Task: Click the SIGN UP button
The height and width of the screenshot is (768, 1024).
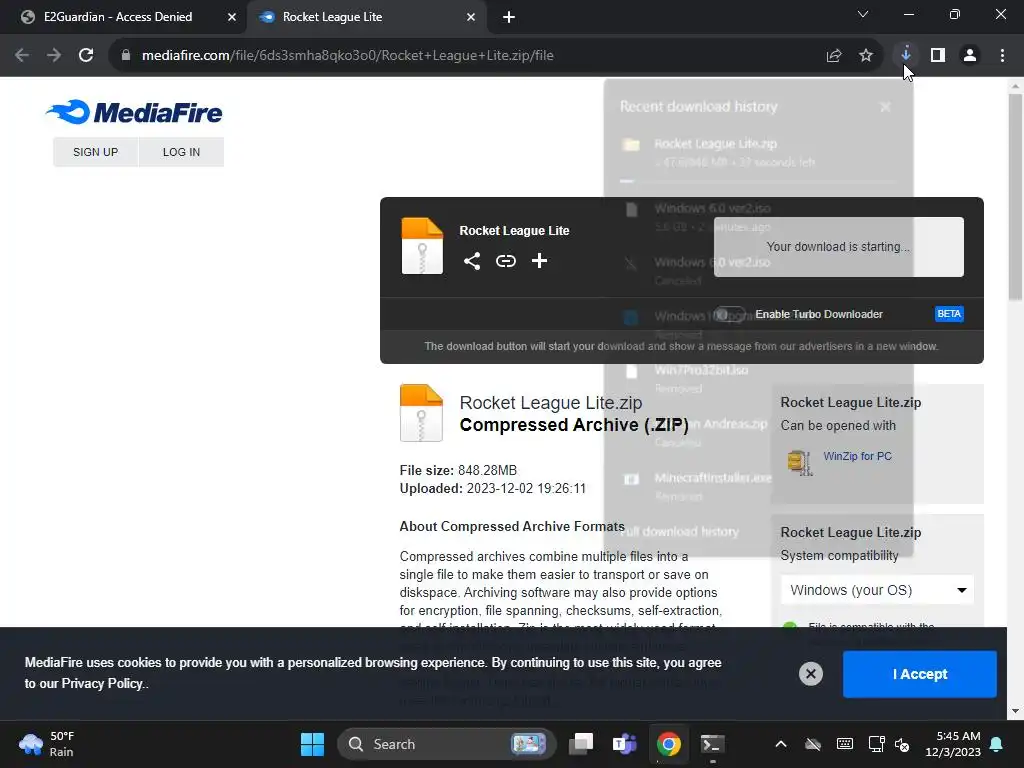Action: tap(95, 152)
